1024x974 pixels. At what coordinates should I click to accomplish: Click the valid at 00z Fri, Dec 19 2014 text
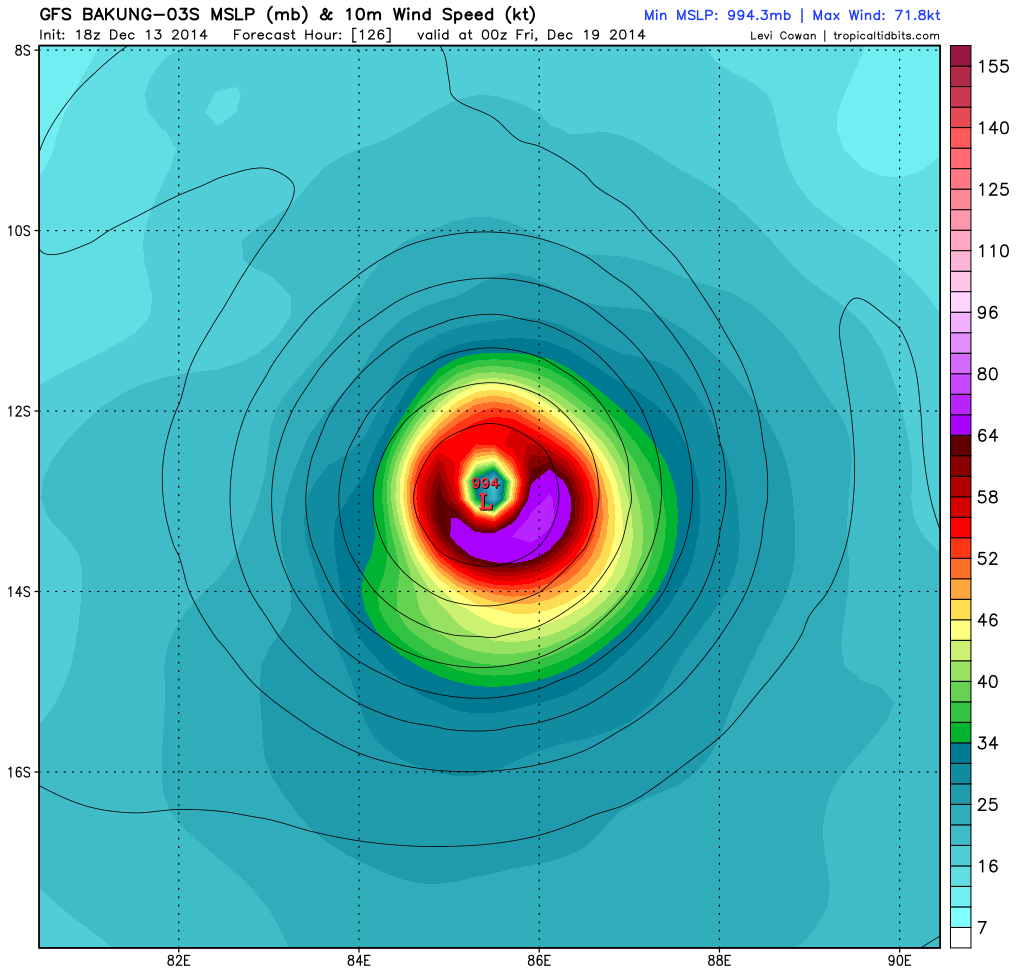pos(531,35)
